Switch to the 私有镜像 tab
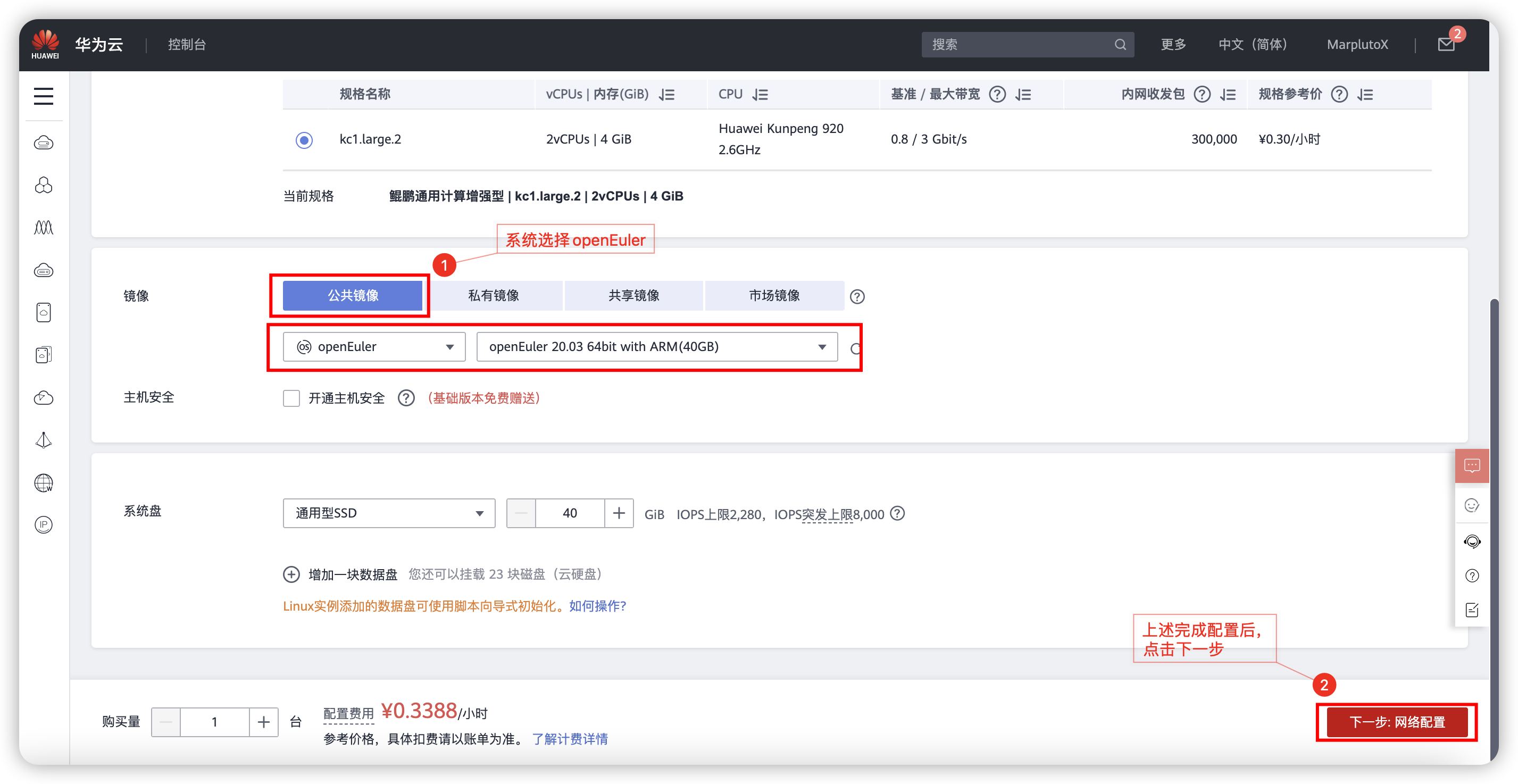 tap(493, 296)
